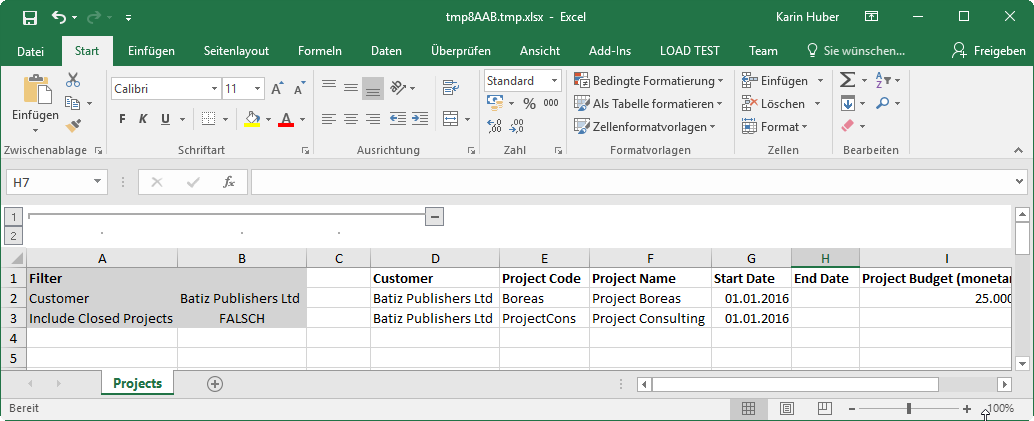The height and width of the screenshot is (421, 1034).
Task: Add a decimal place
Action: click(x=495, y=125)
